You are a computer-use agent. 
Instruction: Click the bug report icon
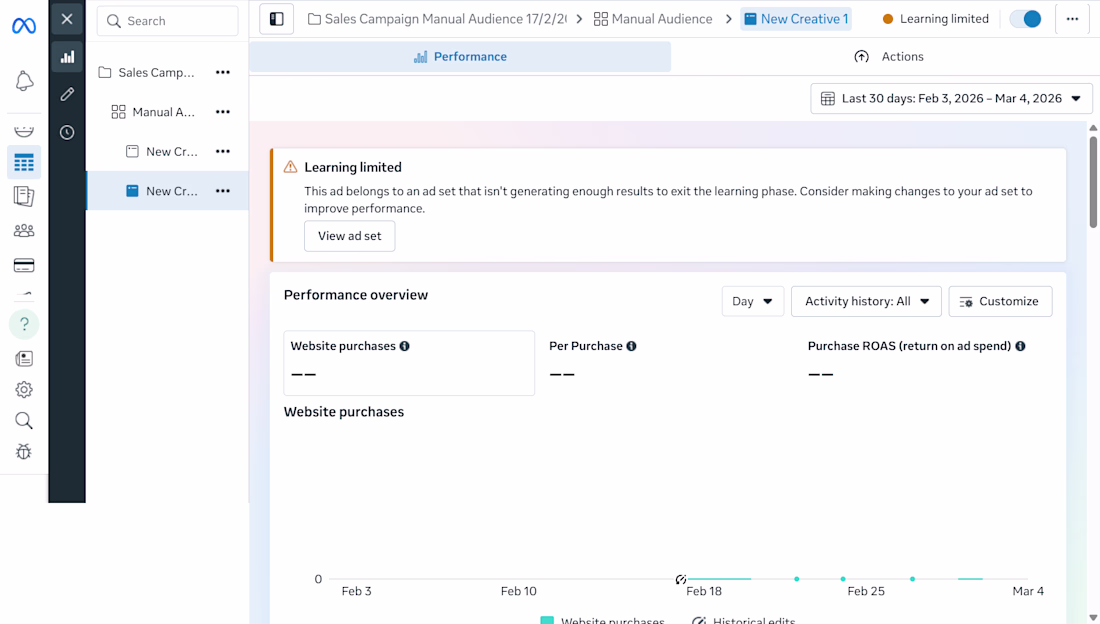pyautogui.click(x=24, y=452)
